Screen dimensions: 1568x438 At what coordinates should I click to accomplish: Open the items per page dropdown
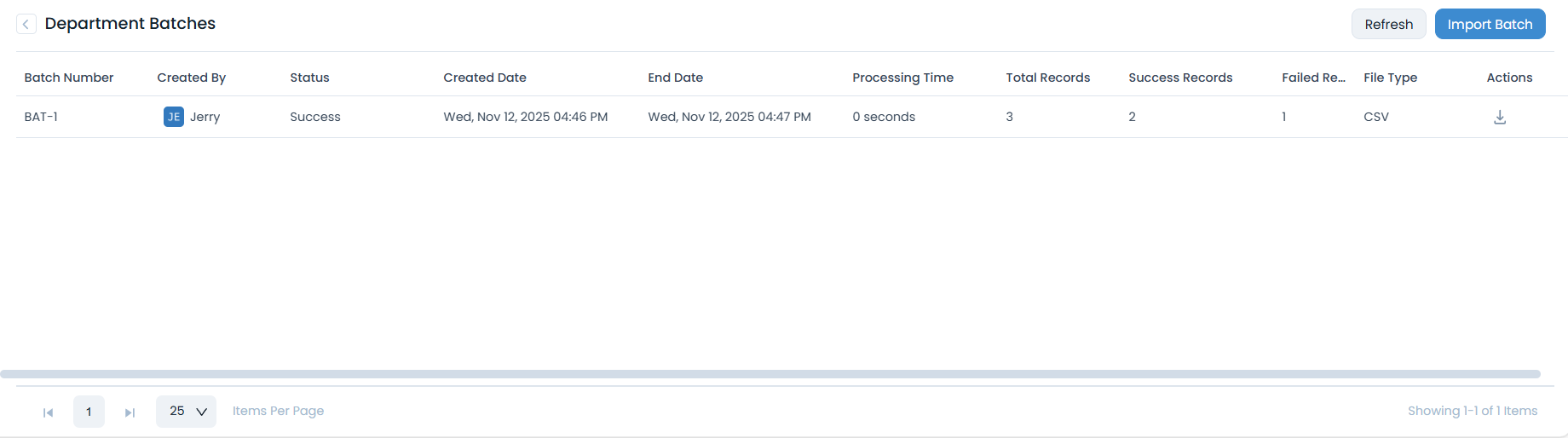pos(187,412)
